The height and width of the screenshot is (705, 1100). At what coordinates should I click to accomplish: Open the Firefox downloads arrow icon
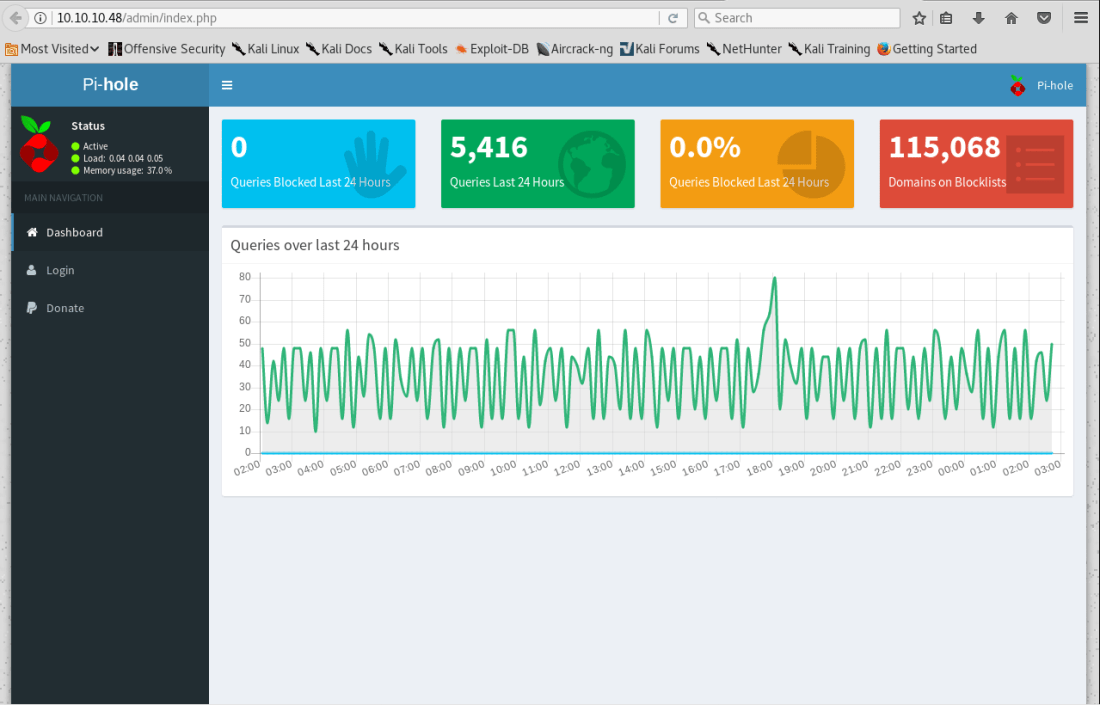click(979, 18)
